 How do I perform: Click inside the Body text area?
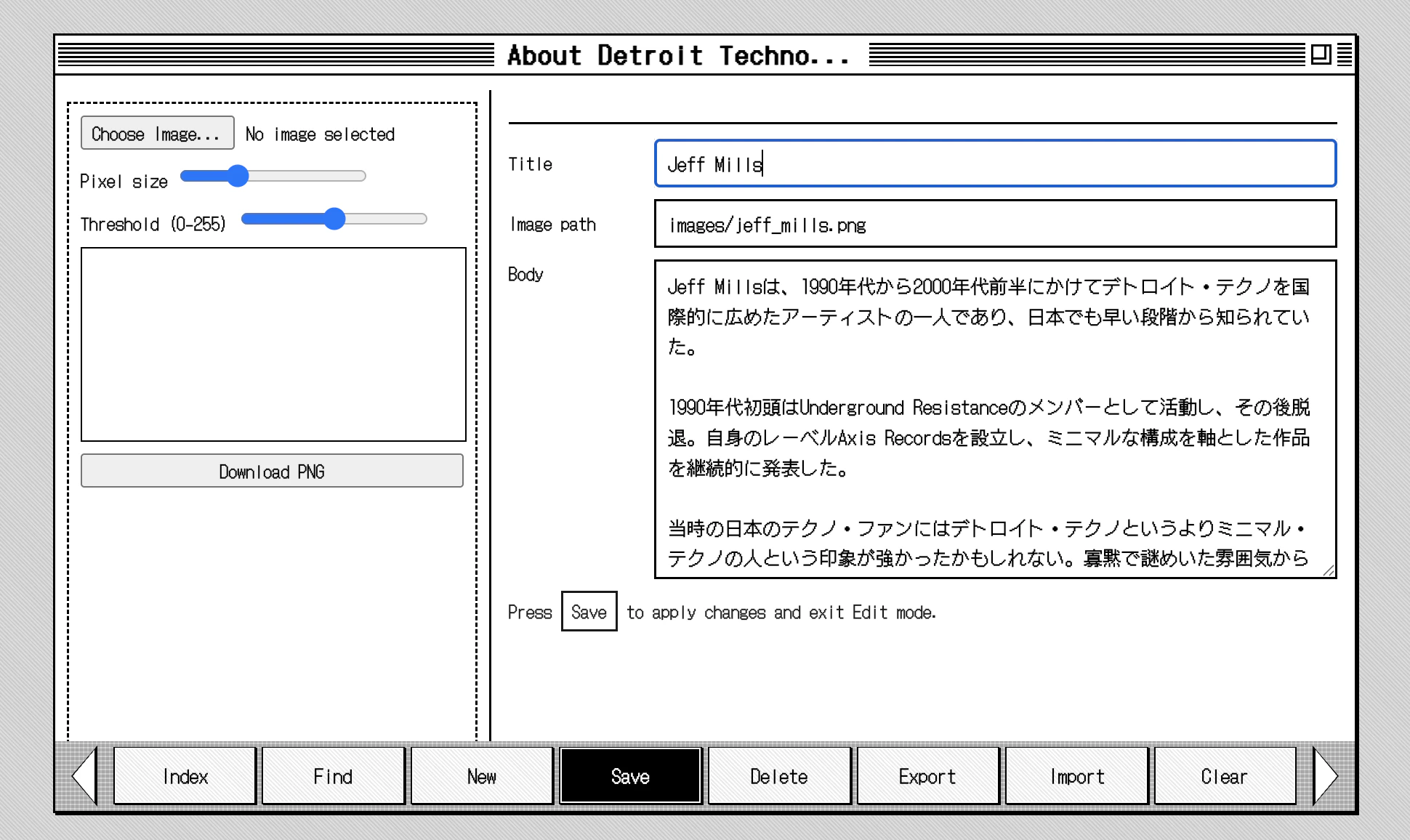[995, 419]
